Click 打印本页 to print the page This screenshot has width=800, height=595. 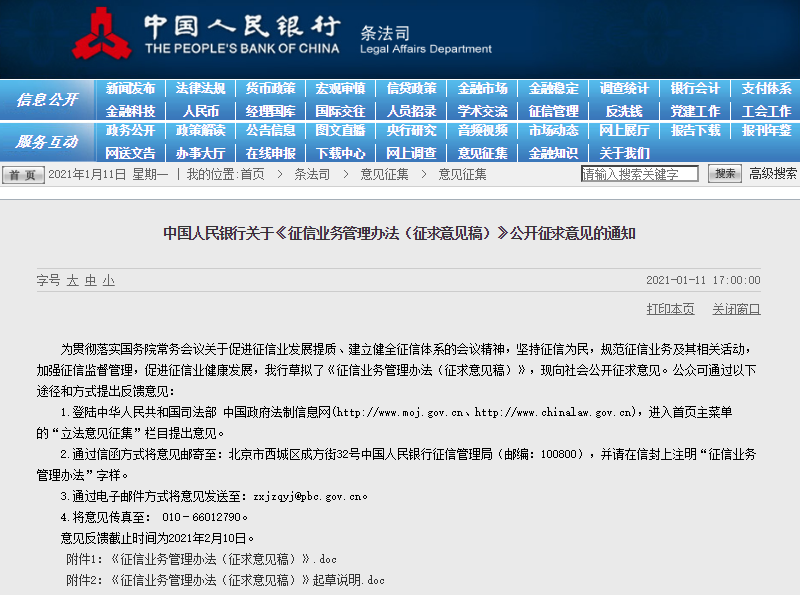[x=670, y=309]
